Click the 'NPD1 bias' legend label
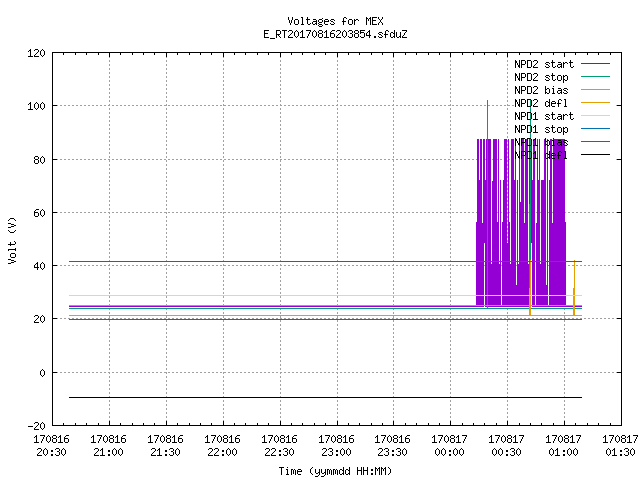 [541, 142]
